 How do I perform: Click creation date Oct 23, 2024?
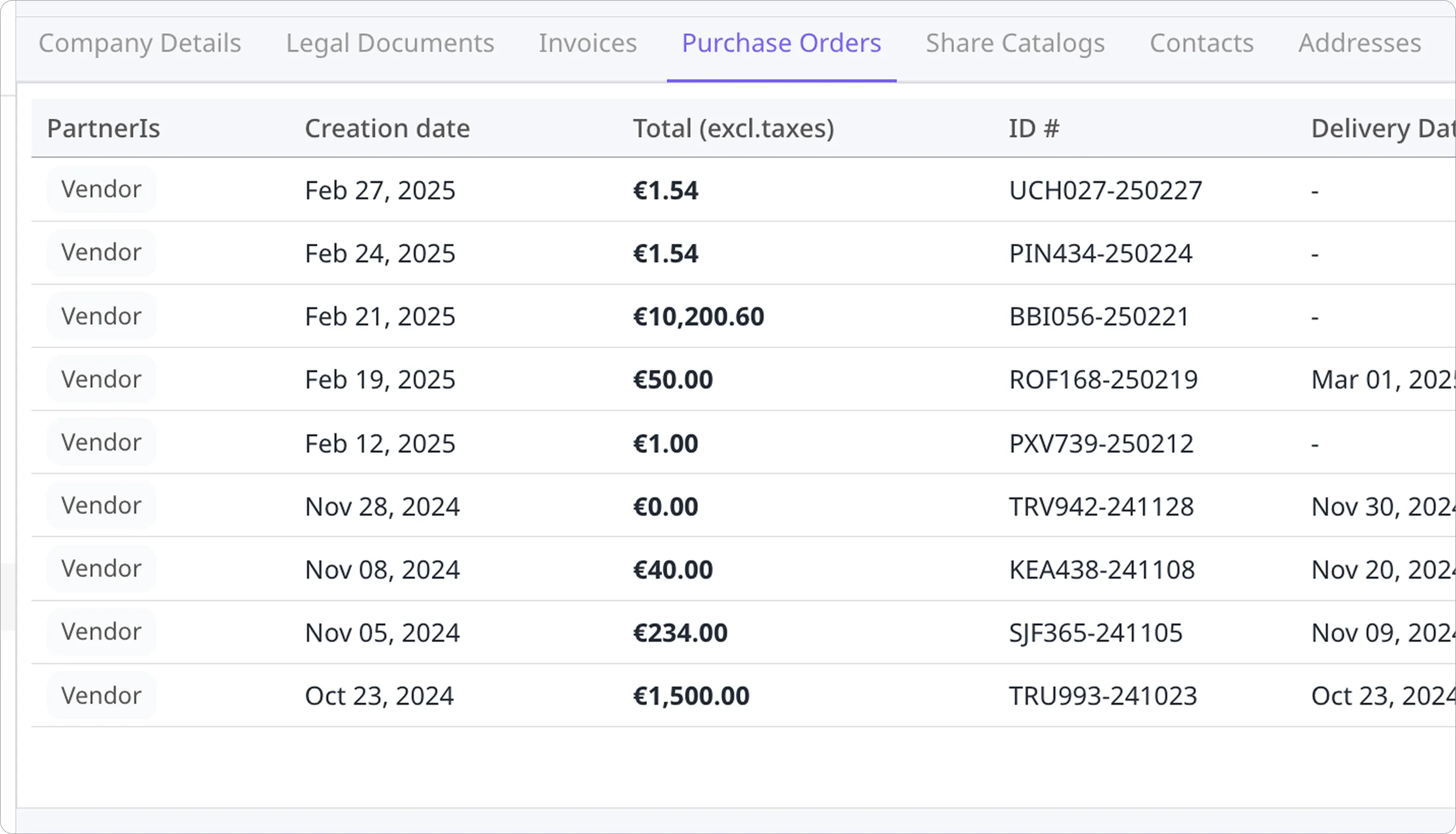click(379, 696)
